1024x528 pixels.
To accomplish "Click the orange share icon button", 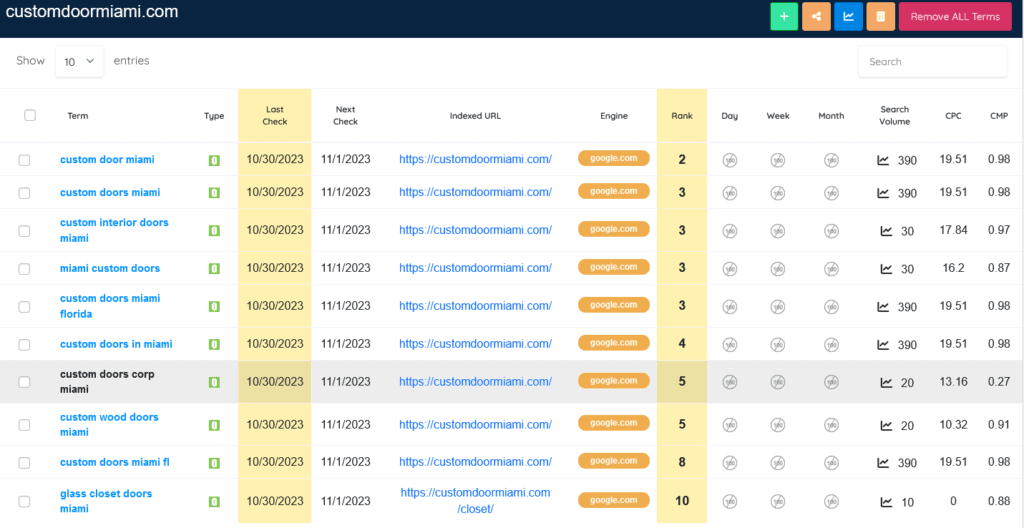I will coord(816,16).
